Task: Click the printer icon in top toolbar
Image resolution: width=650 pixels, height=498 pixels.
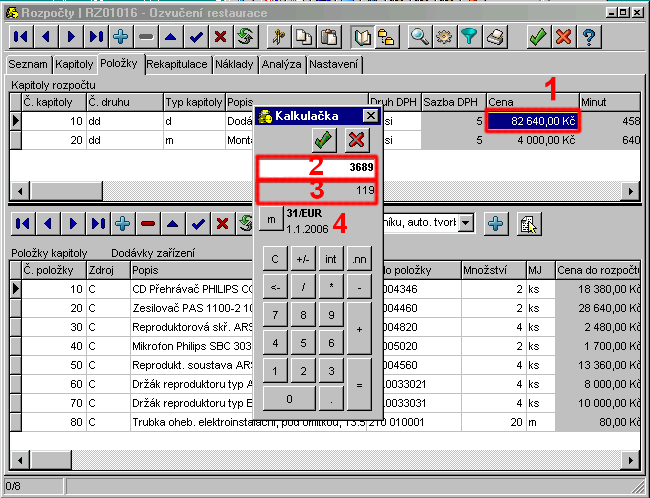Action: (x=494, y=37)
